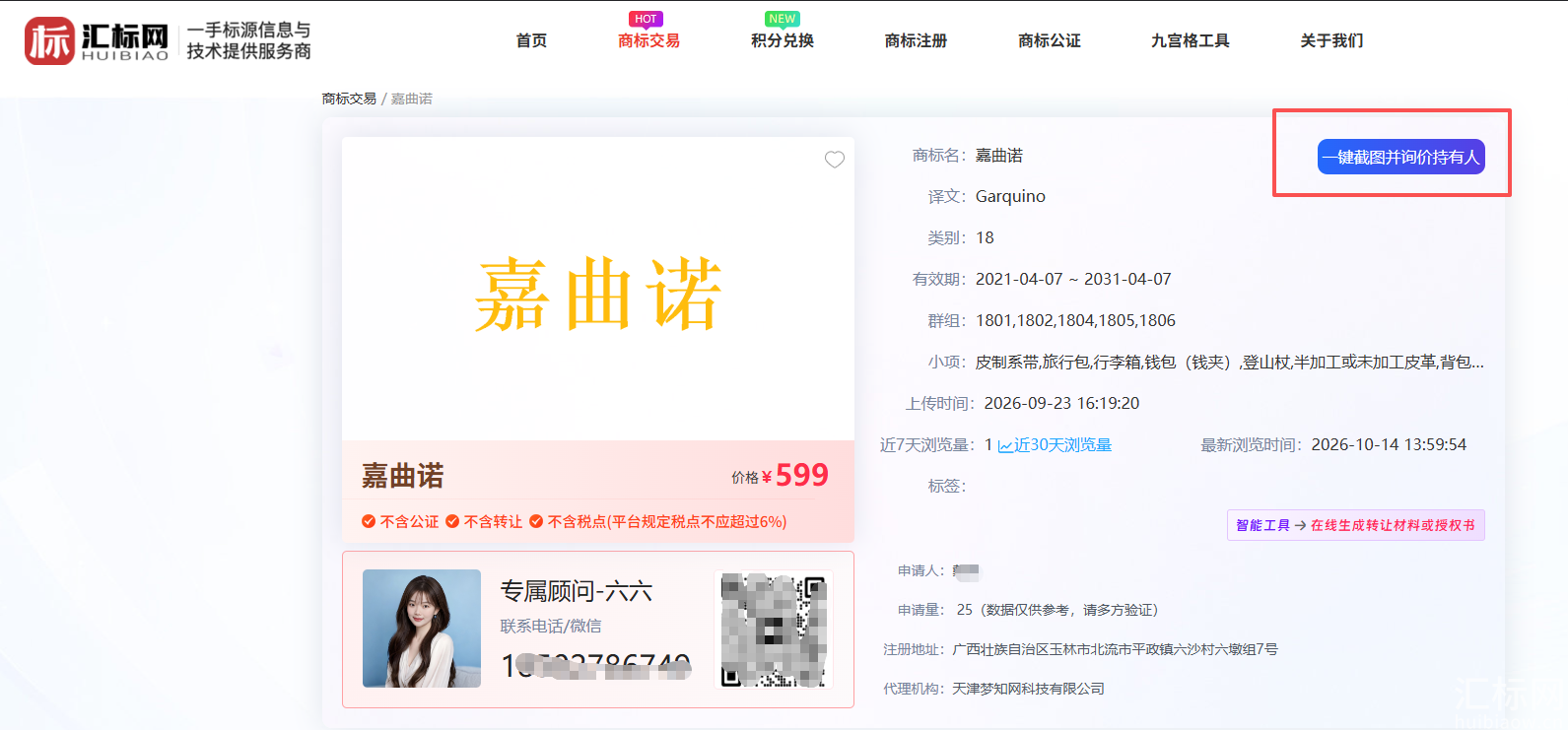This screenshot has height=730, width=1568.
Task: Open the 近30天浏览量 link
Action: pyautogui.click(x=1062, y=445)
